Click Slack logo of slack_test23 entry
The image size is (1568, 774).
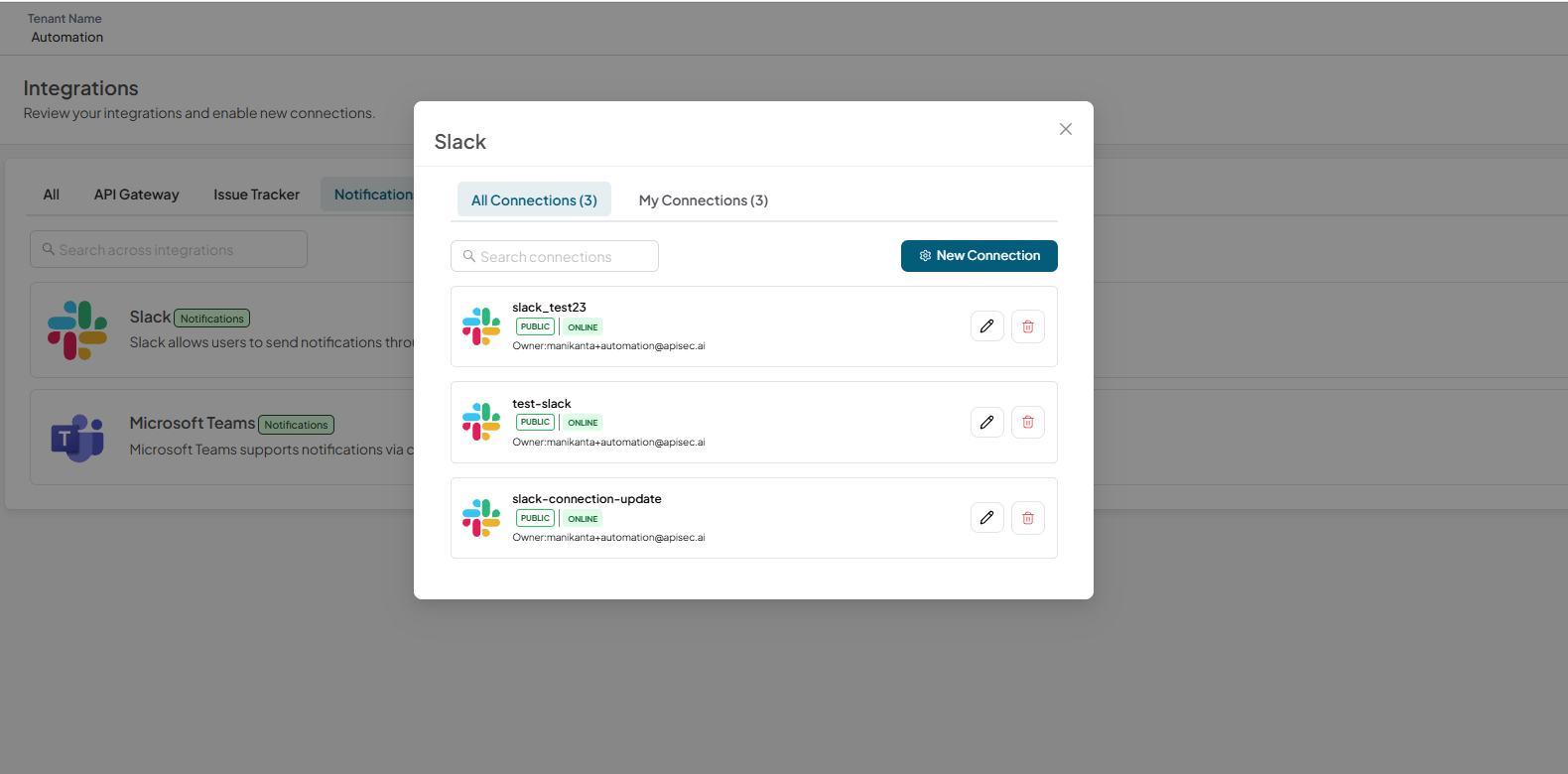[x=481, y=326]
